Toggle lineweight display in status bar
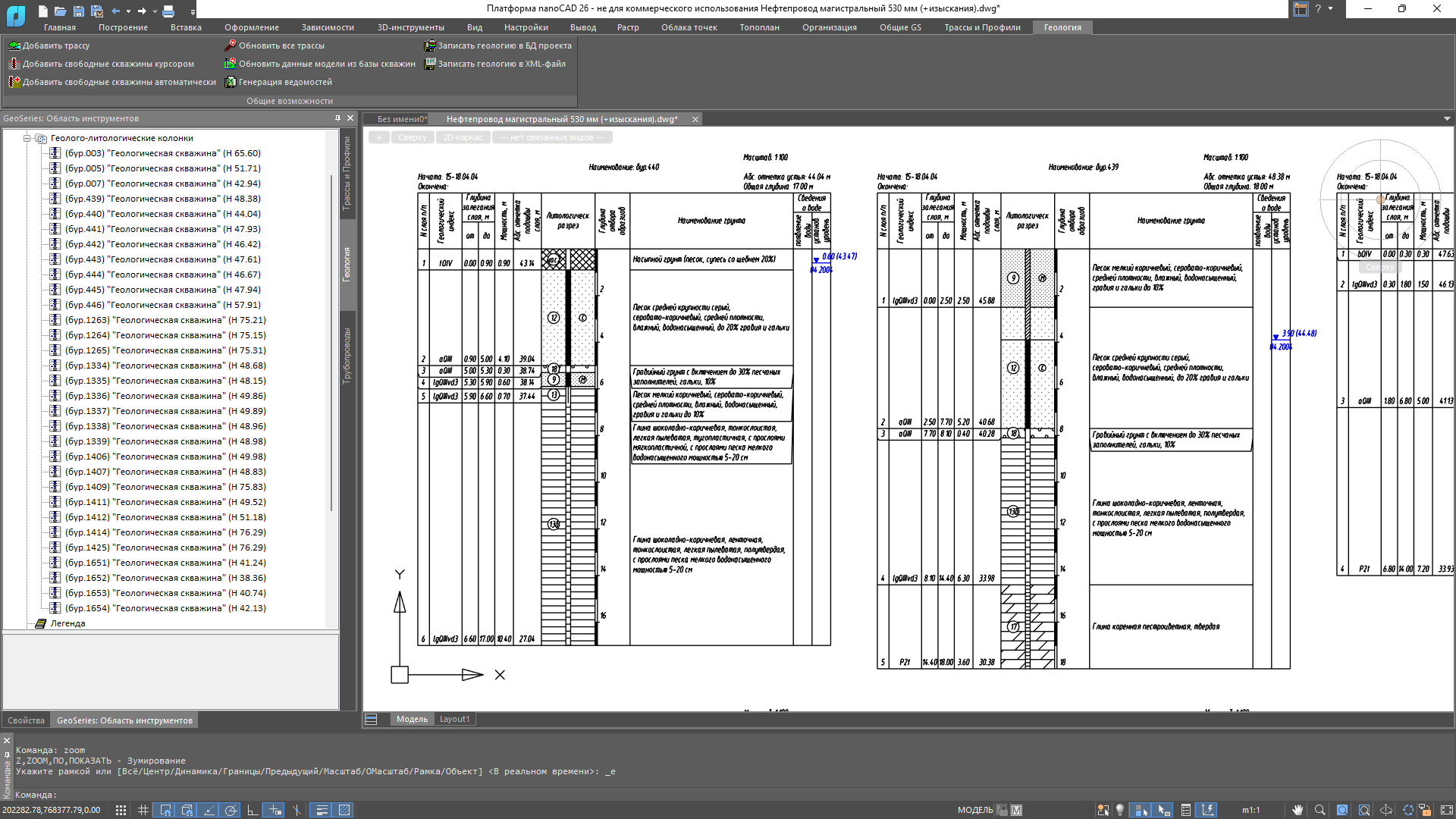This screenshot has width=1456, height=819. (x=322, y=810)
